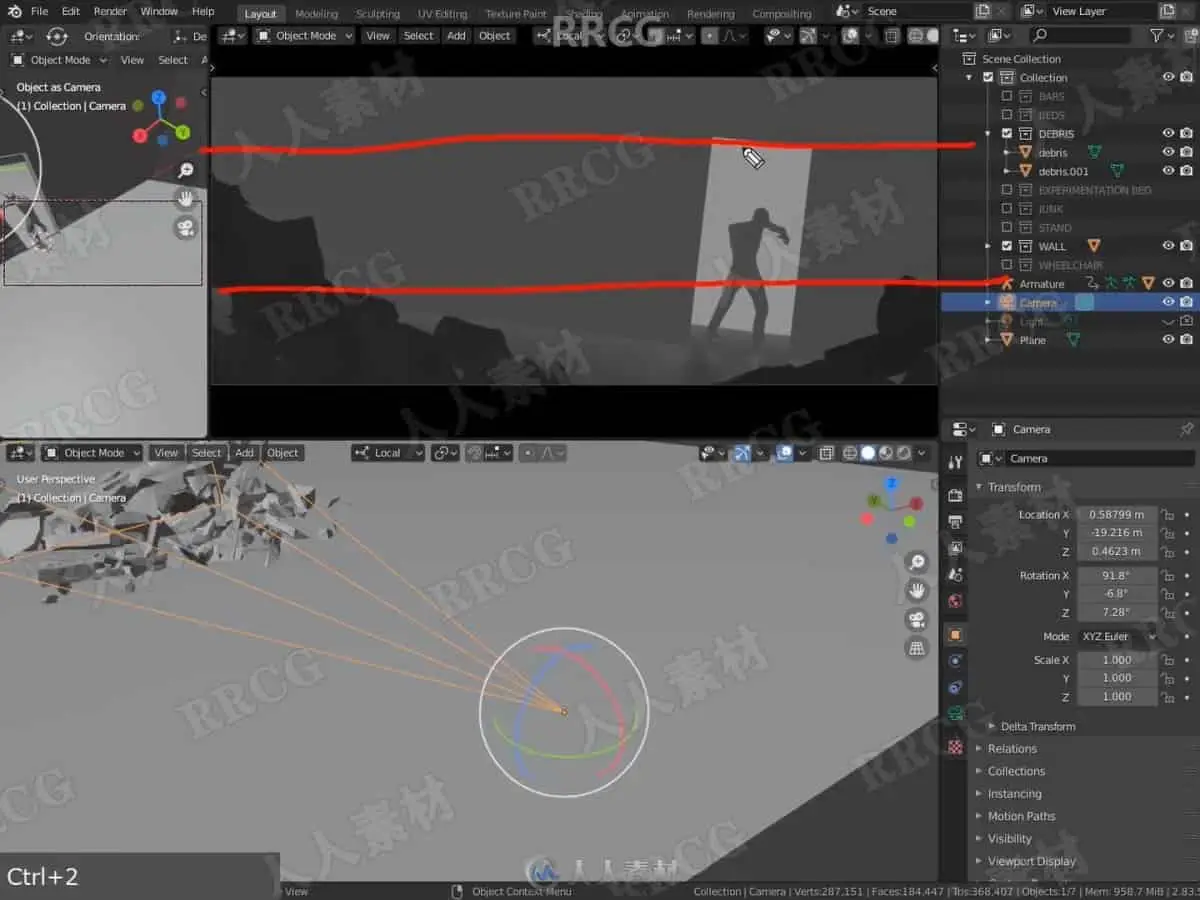The height and width of the screenshot is (900, 1200).
Task: Click the new scene button beside Scene field
Action: click(x=983, y=12)
